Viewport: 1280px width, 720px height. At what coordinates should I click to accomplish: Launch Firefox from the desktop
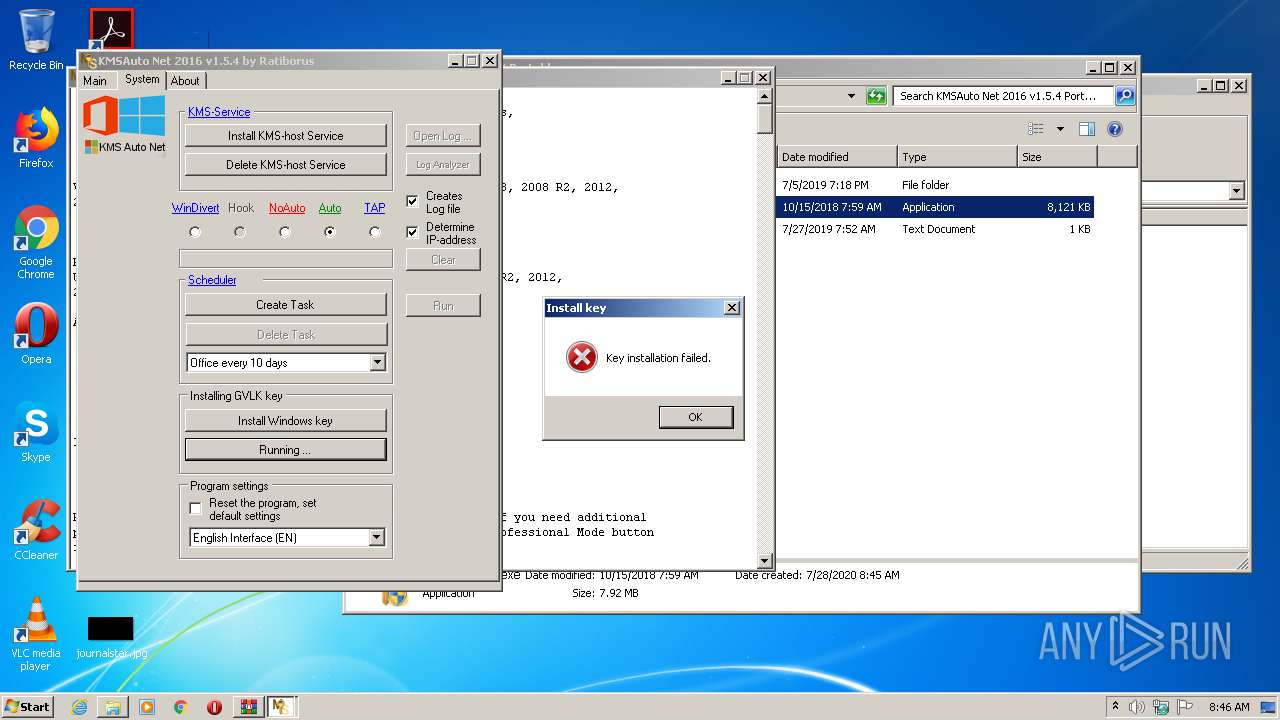tap(36, 138)
